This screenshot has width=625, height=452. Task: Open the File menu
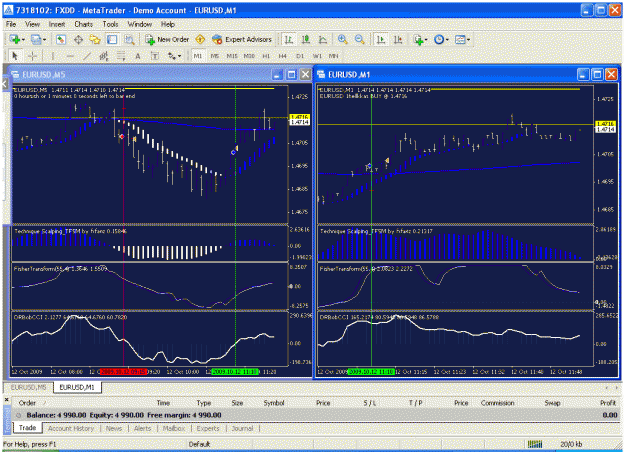click(11, 24)
